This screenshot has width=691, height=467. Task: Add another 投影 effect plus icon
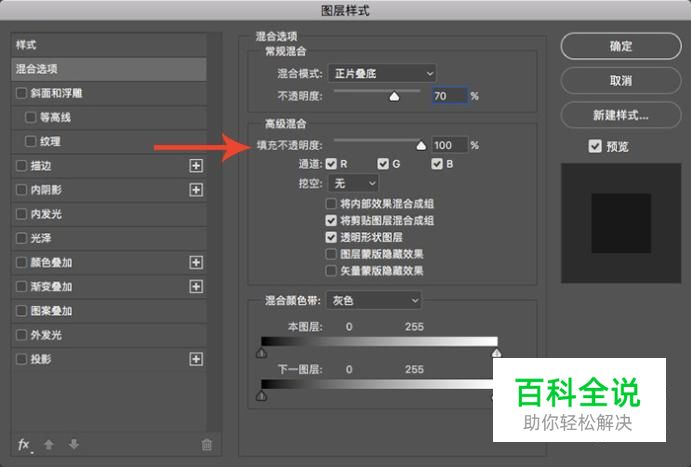point(196,359)
